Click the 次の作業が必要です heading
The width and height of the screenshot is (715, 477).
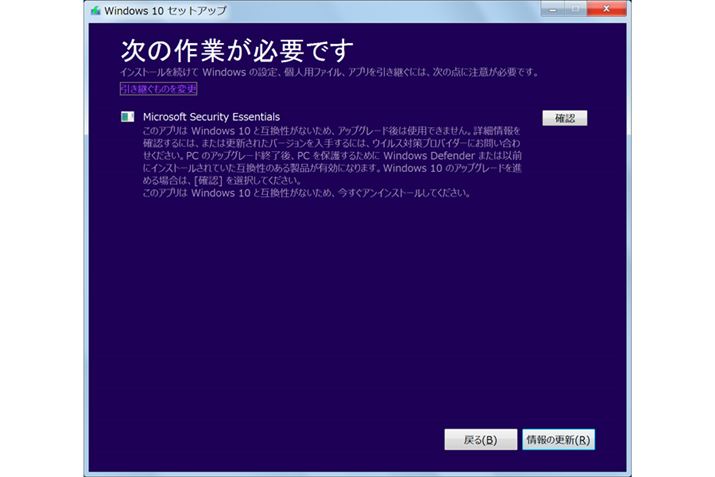(x=237, y=50)
